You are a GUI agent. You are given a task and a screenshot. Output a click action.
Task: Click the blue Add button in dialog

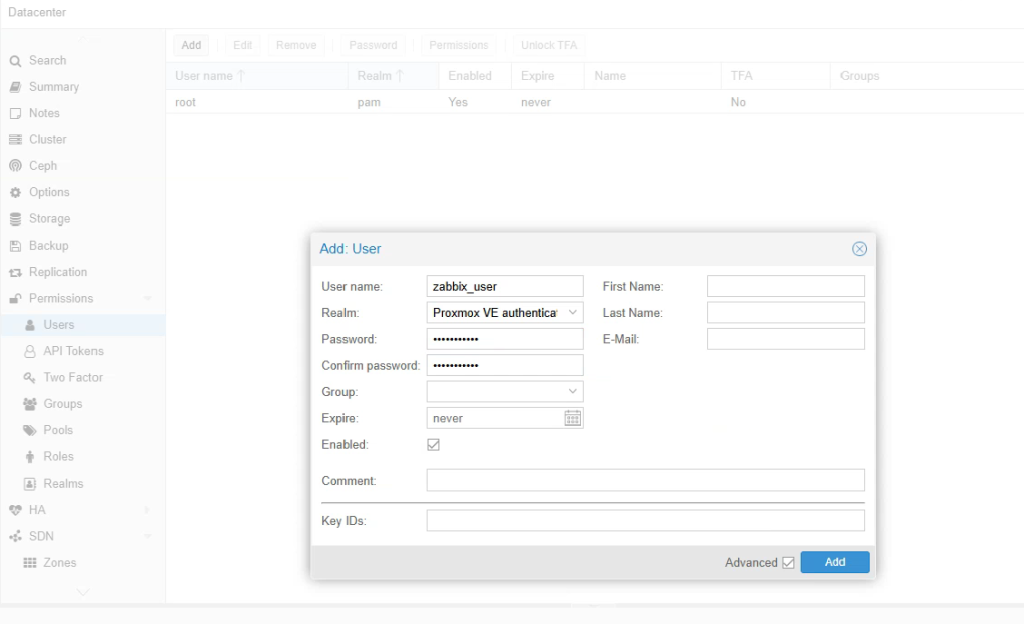(834, 562)
